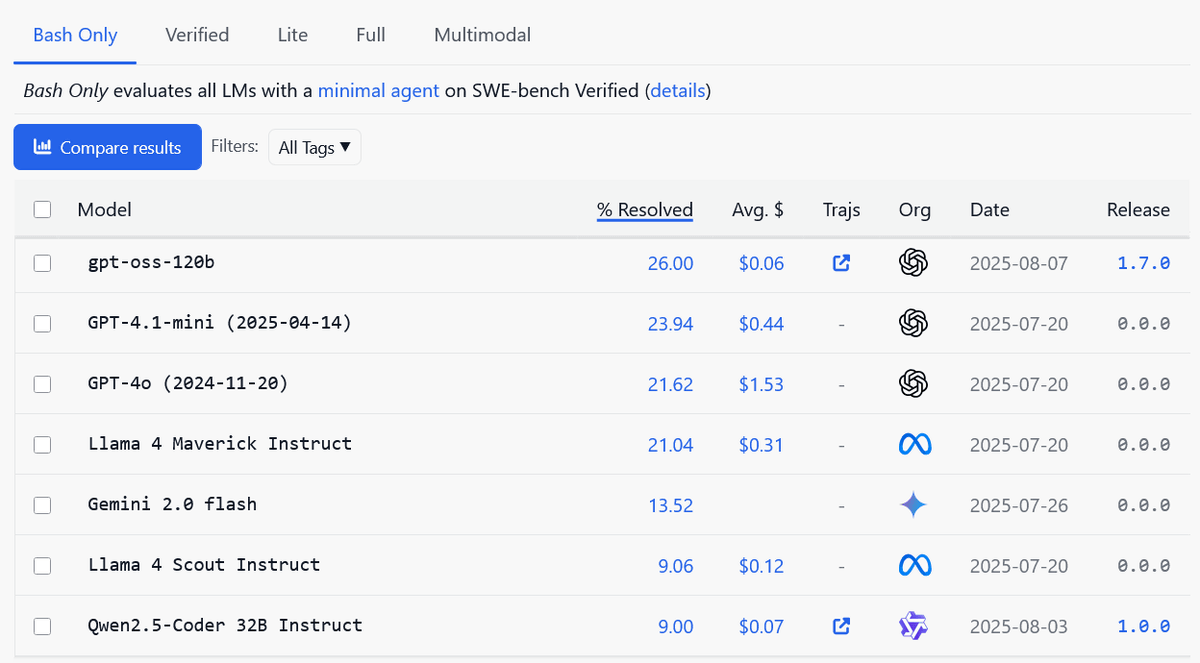Sort by % Resolved column header

pos(644,210)
